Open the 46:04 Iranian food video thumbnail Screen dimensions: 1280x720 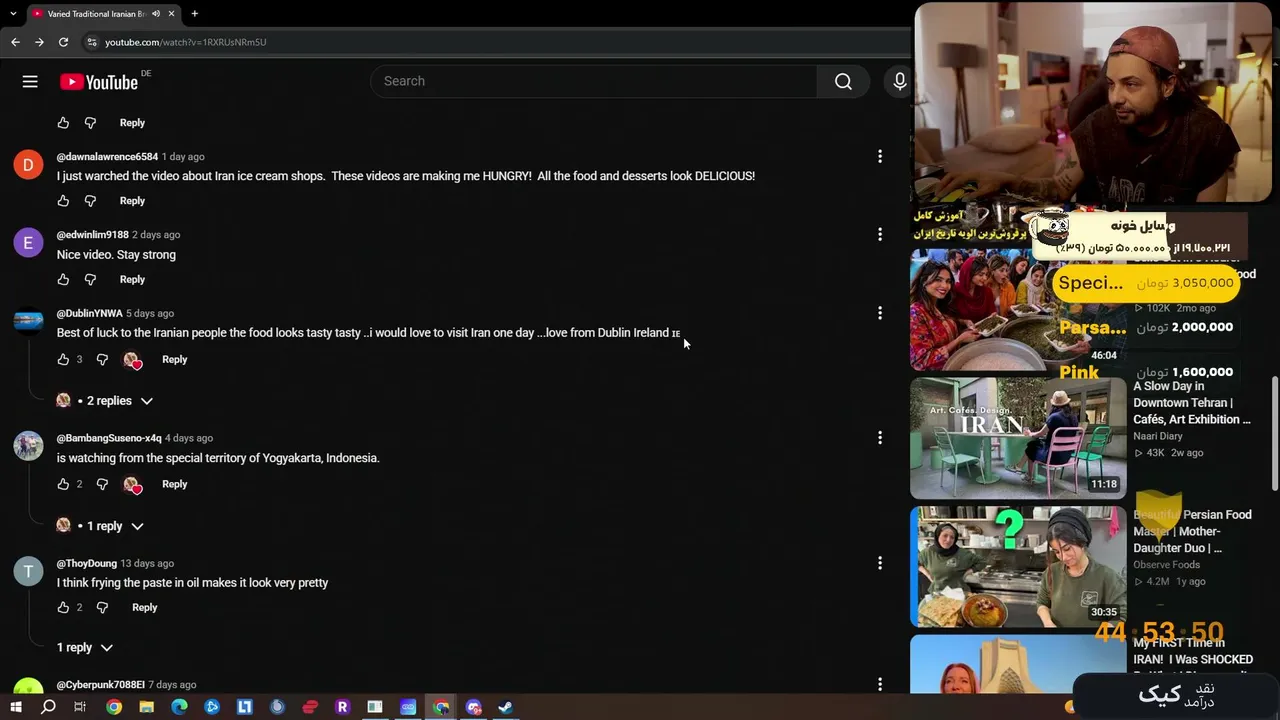[1018, 310]
